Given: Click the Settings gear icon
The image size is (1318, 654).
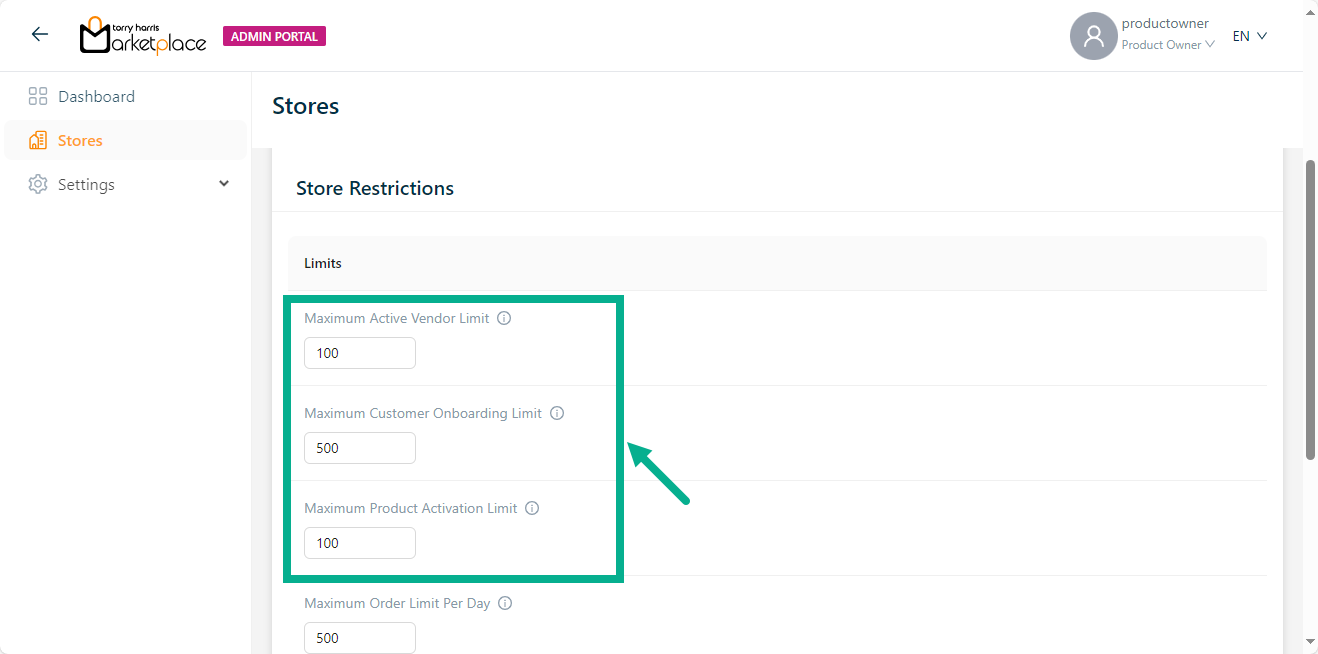Looking at the screenshot, I should [x=38, y=185].
